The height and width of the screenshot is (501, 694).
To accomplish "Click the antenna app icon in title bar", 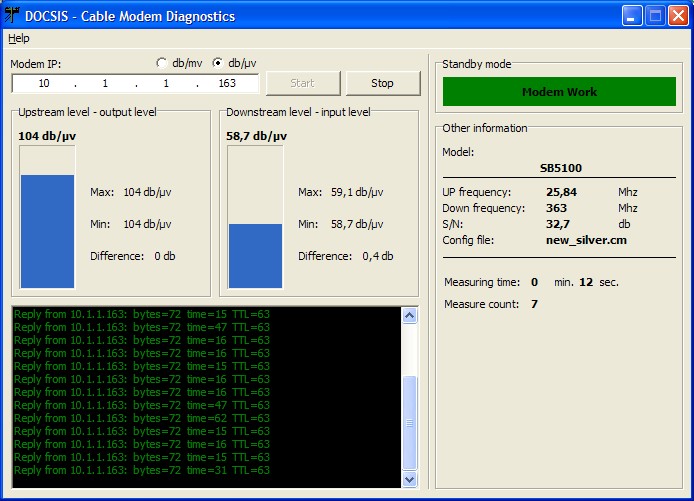I will [12, 15].
